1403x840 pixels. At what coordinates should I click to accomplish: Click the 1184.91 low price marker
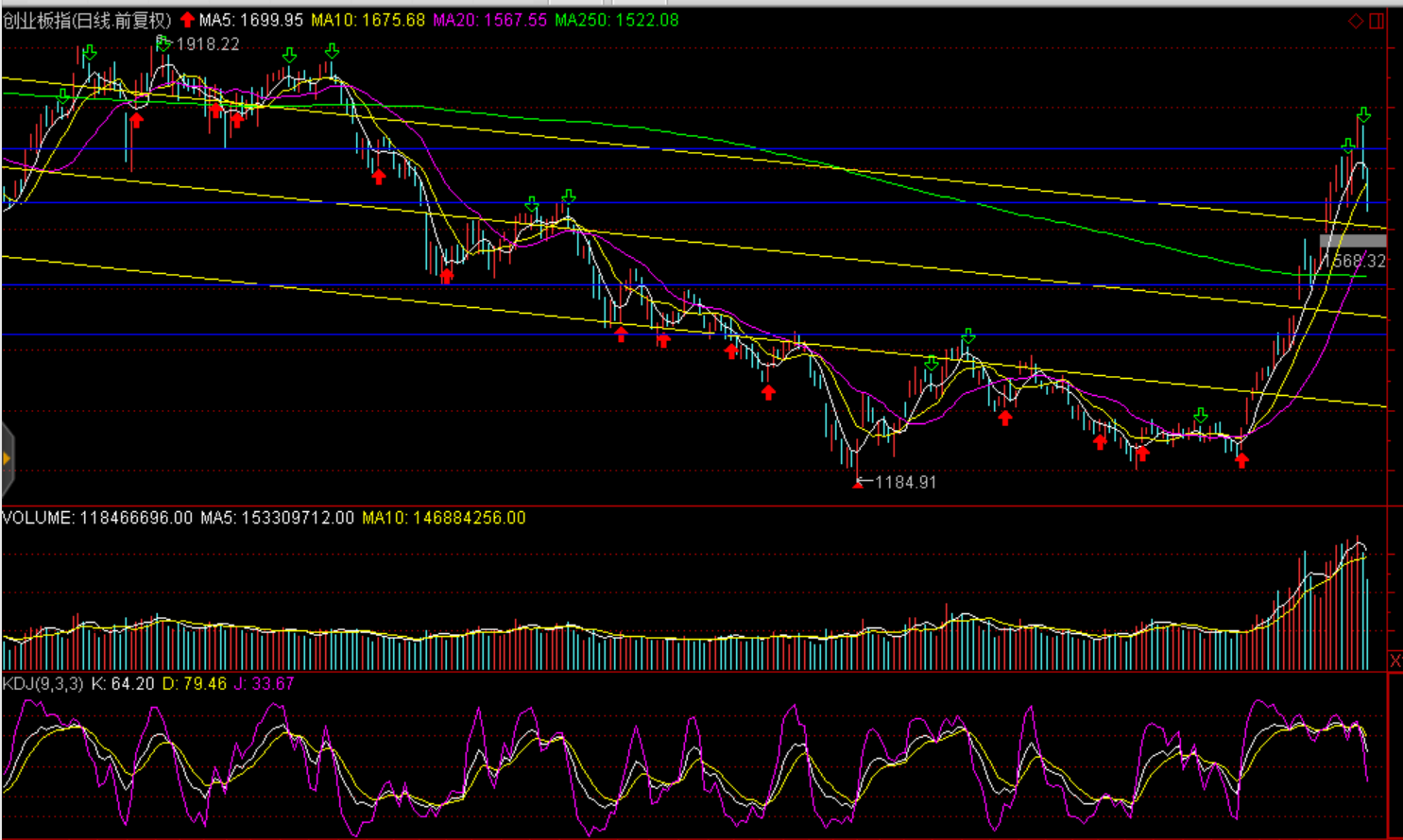pyautogui.click(x=905, y=482)
